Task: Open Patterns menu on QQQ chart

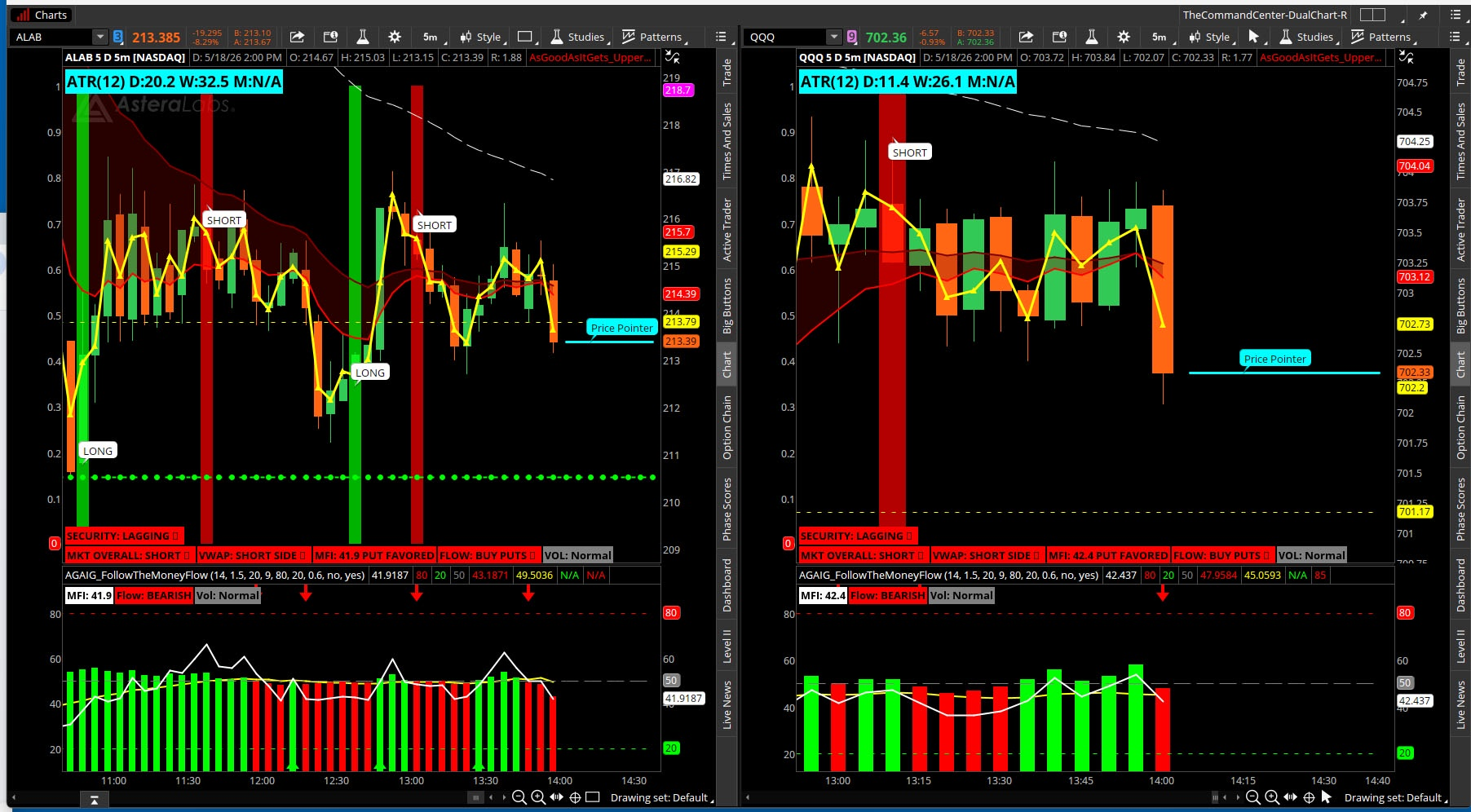Action: (x=1383, y=37)
